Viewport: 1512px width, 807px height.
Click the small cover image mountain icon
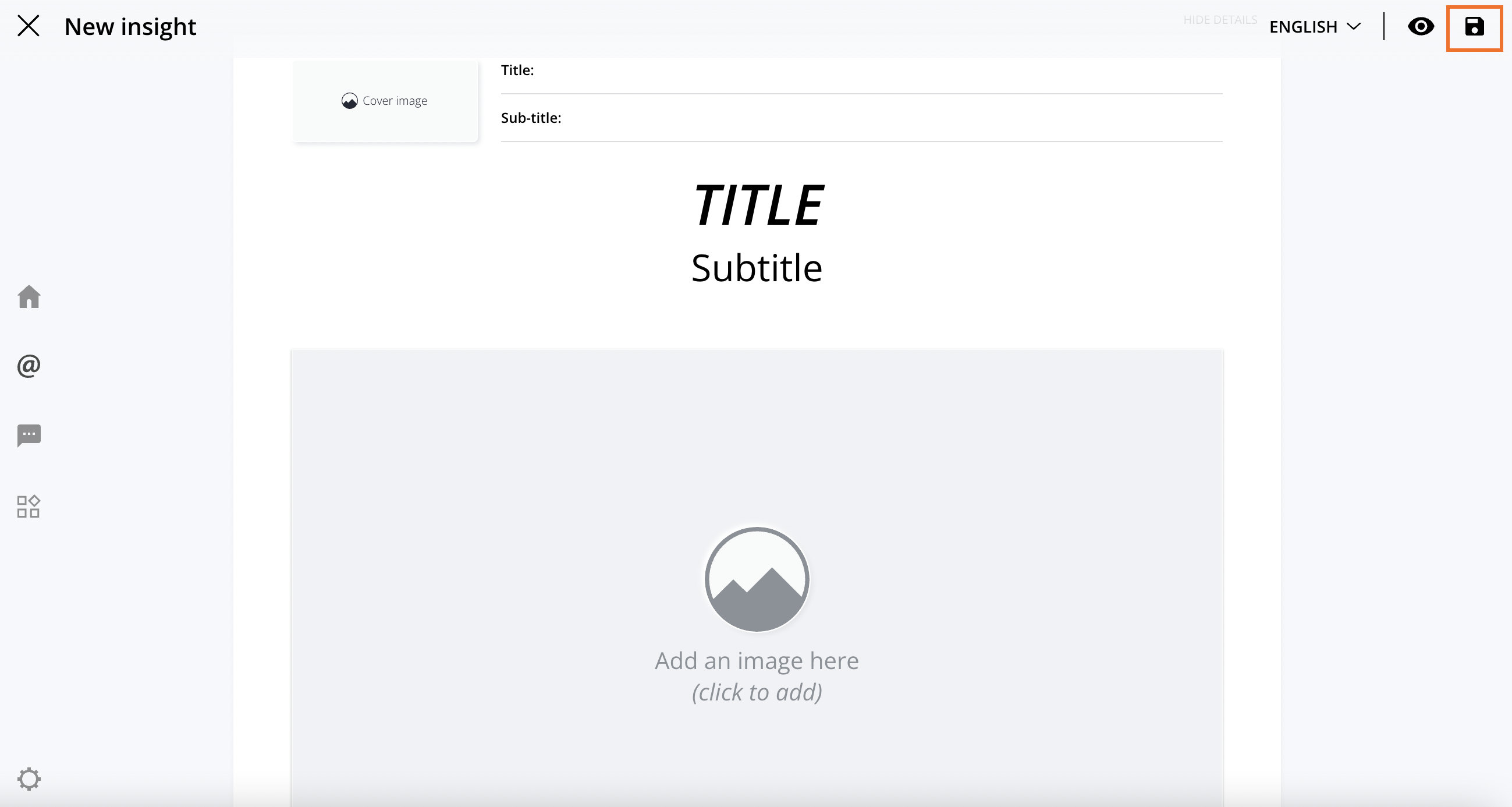coord(349,101)
